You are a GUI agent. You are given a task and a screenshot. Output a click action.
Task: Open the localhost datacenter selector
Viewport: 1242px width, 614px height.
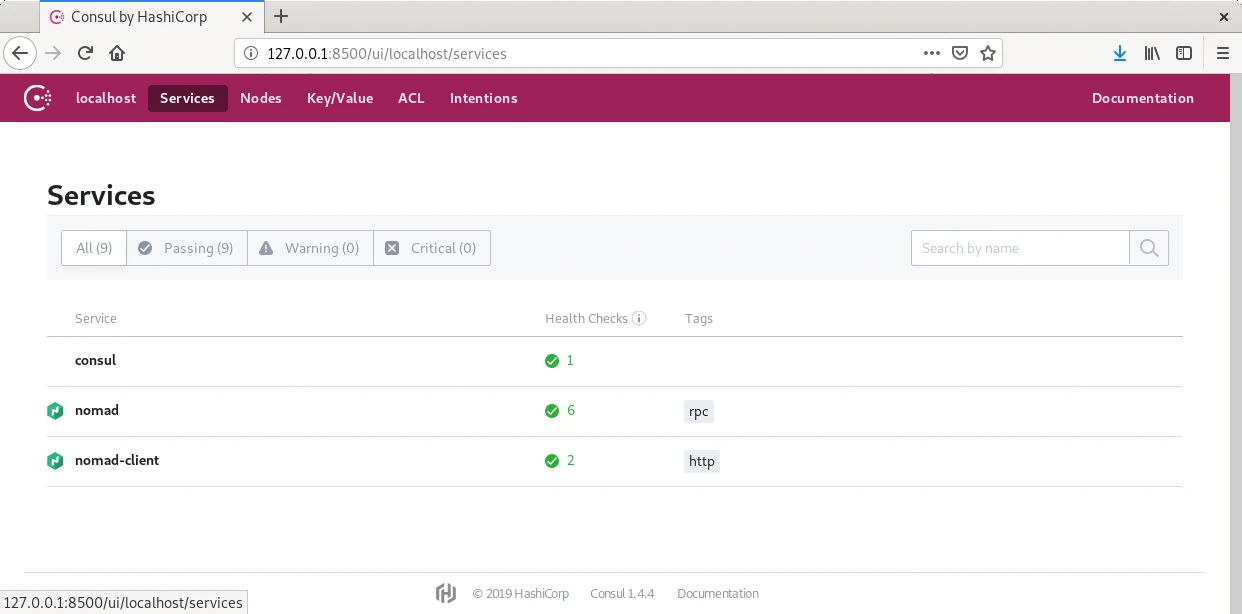point(106,98)
